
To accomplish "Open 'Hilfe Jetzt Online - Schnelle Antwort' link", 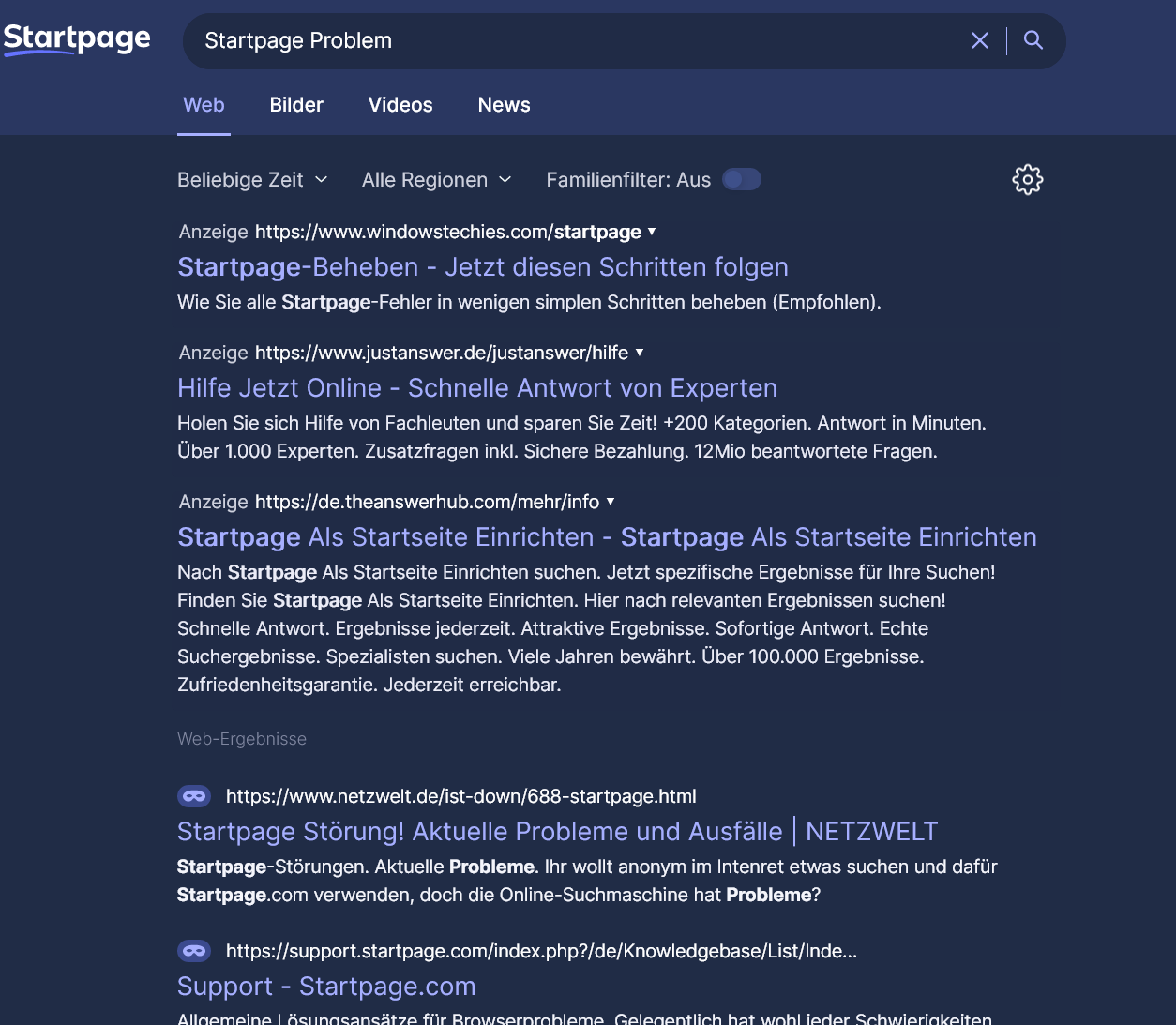I will point(477,388).
